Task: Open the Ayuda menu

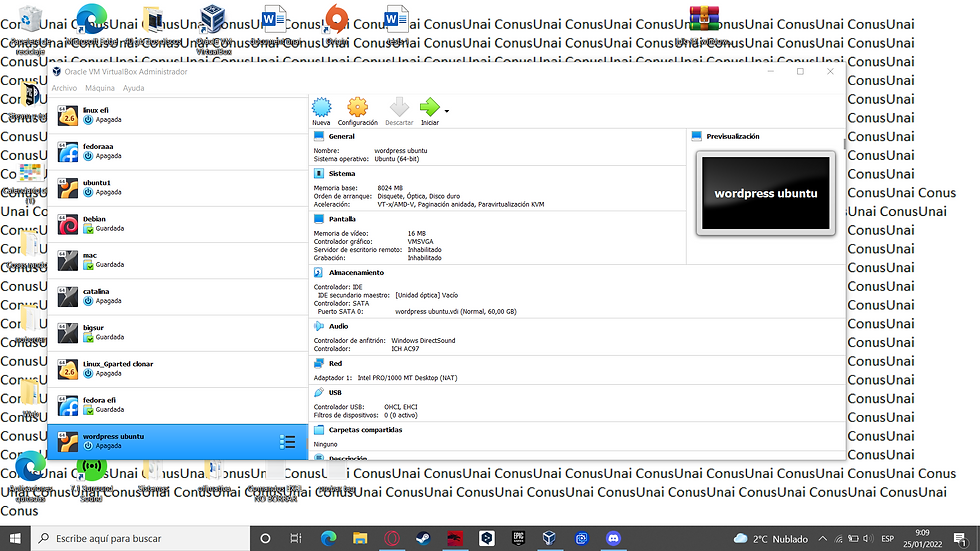Action: pyautogui.click(x=133, y=88)
